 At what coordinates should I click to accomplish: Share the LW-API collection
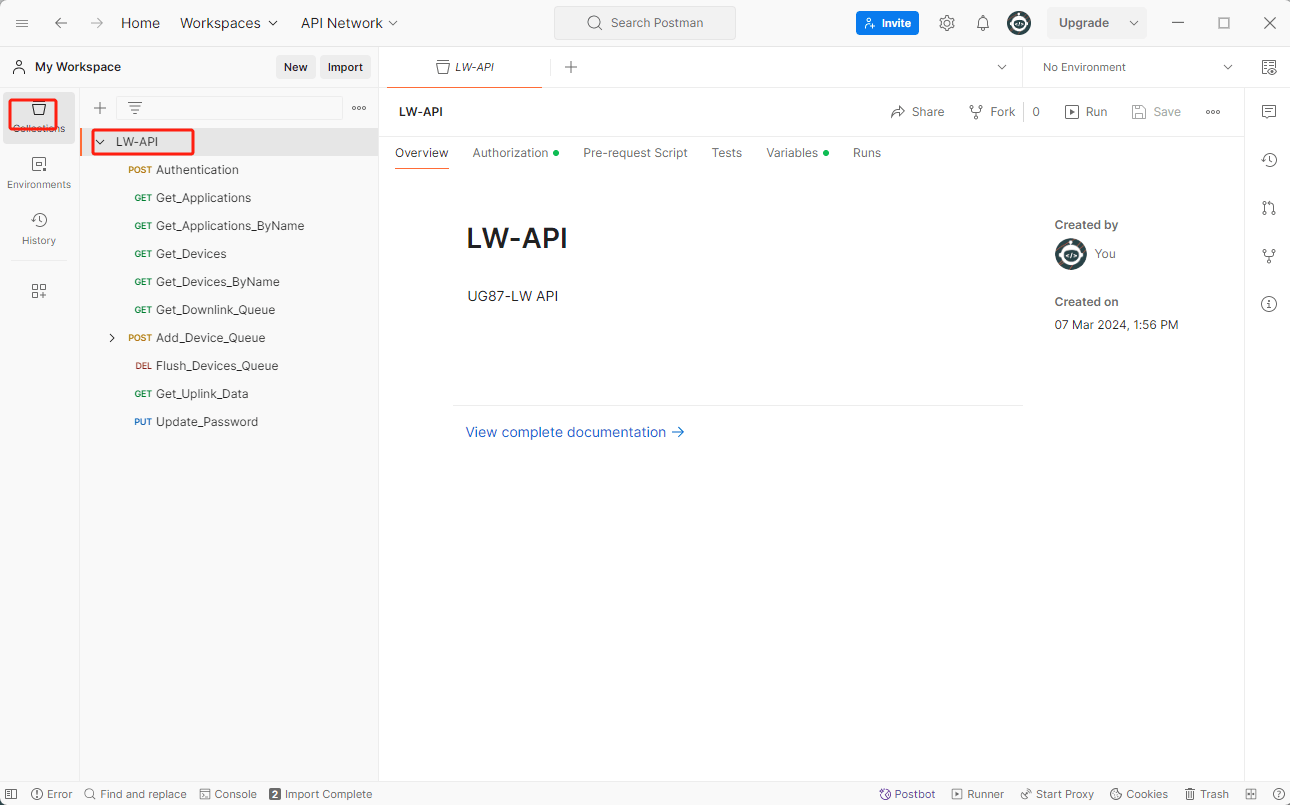917,112
